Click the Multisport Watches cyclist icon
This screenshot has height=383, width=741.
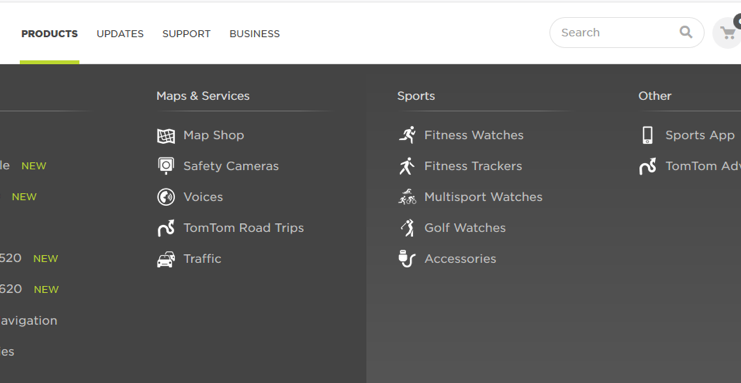pos(407,197)
